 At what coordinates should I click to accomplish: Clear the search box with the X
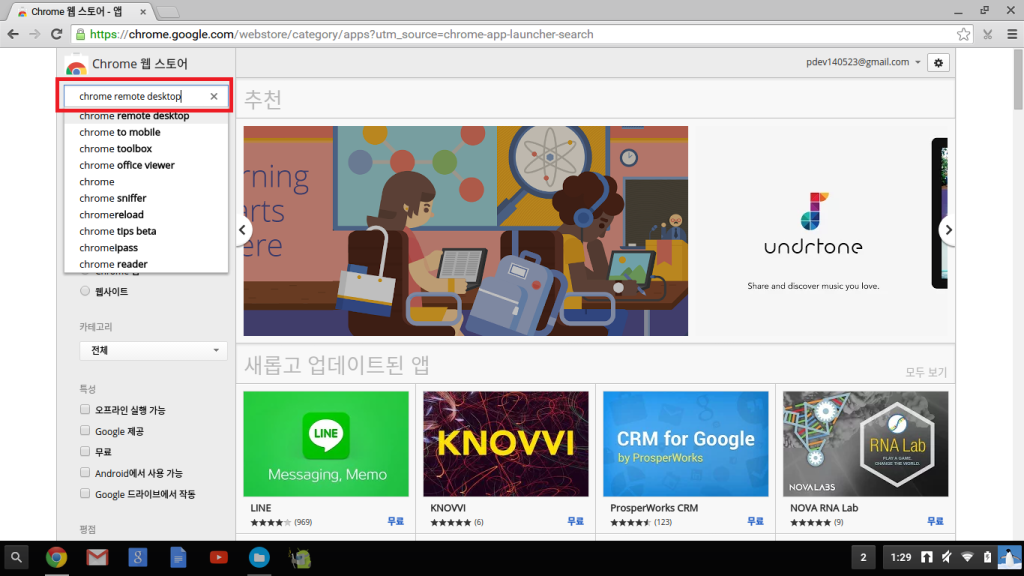pyautogui.click(x=214, y=96)
